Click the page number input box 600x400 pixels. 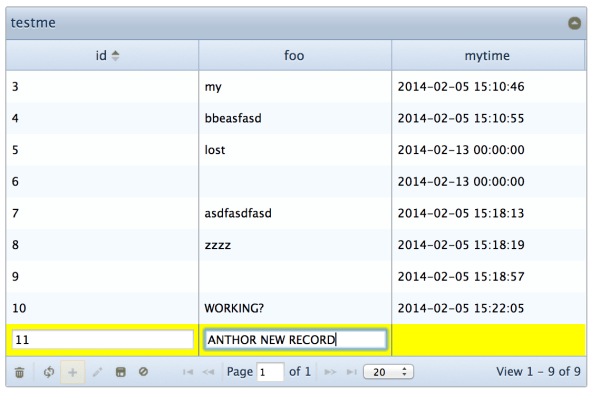click(270, 371)
